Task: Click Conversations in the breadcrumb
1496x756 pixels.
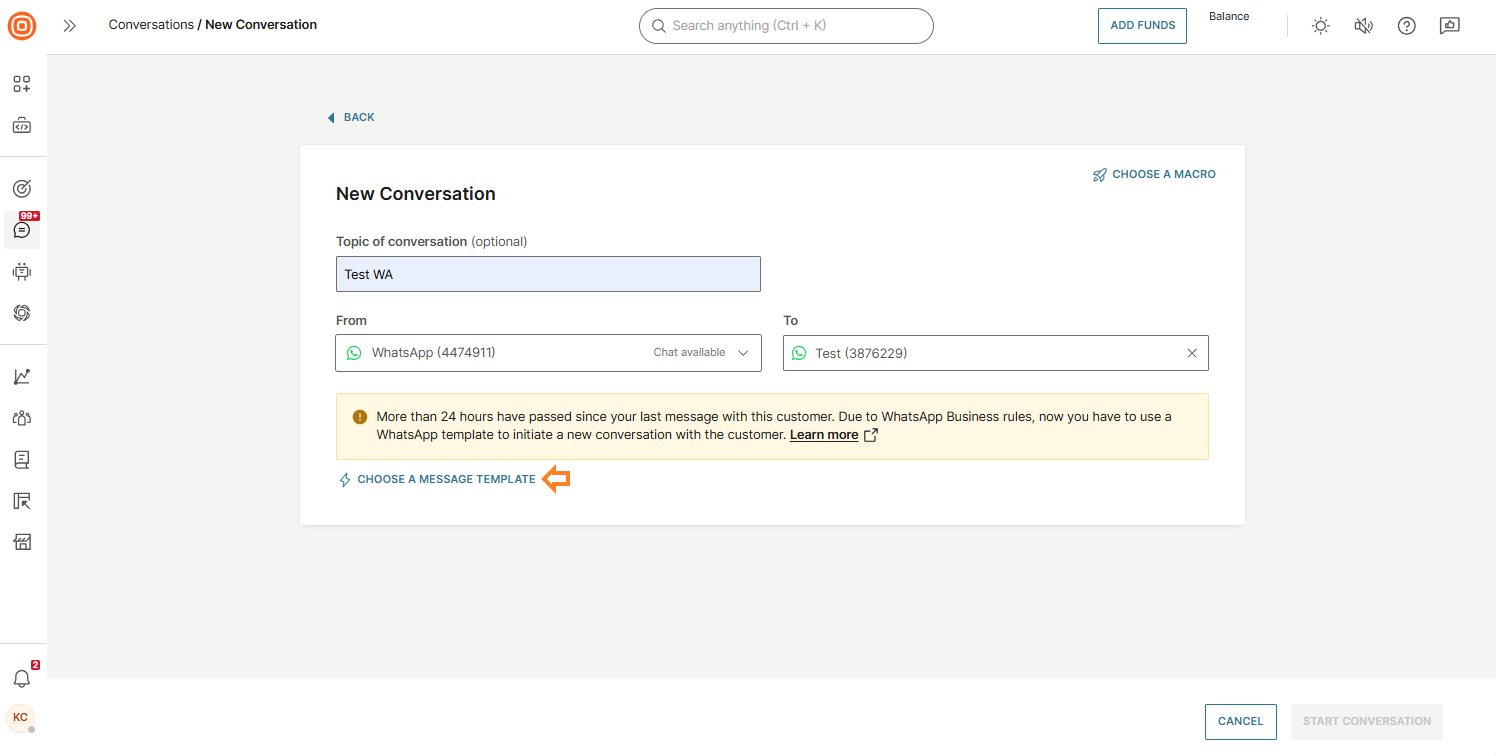Action: (151, 25)
